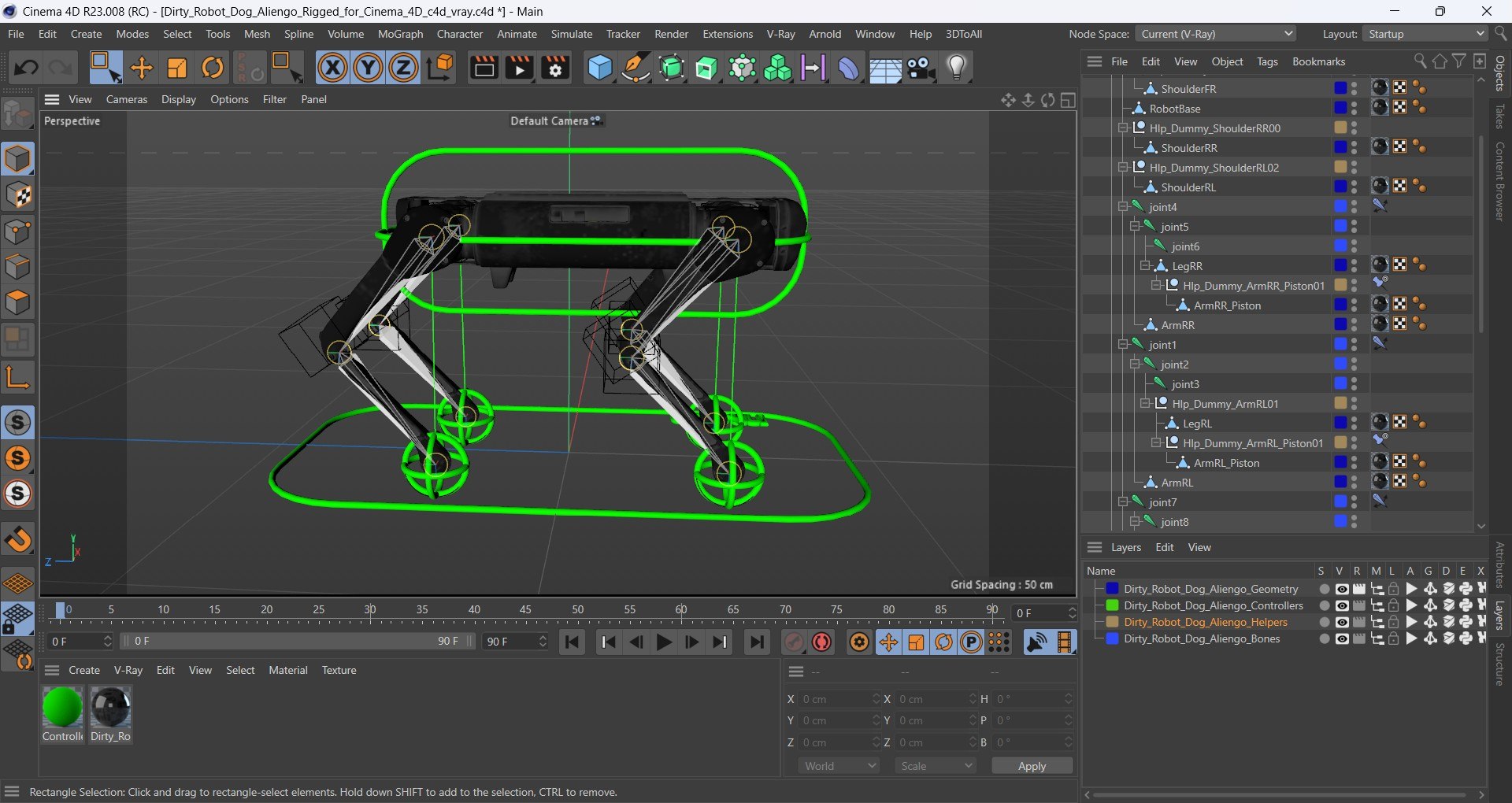Screen dimensions: 1512x803
Task: Select the Move tool in top toolbar
Action: 141,68
